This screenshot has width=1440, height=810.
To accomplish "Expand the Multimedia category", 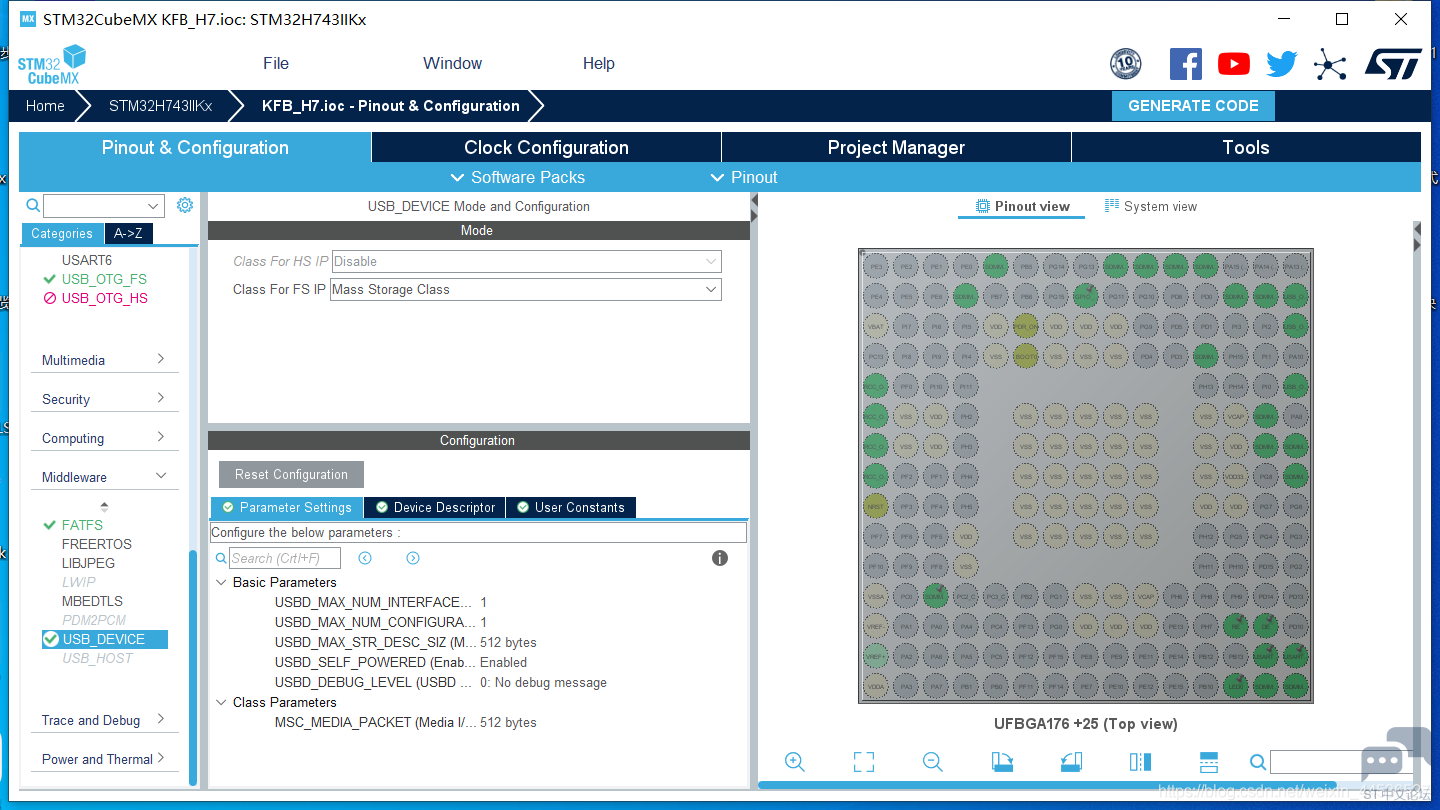I will tap(104, 360).
